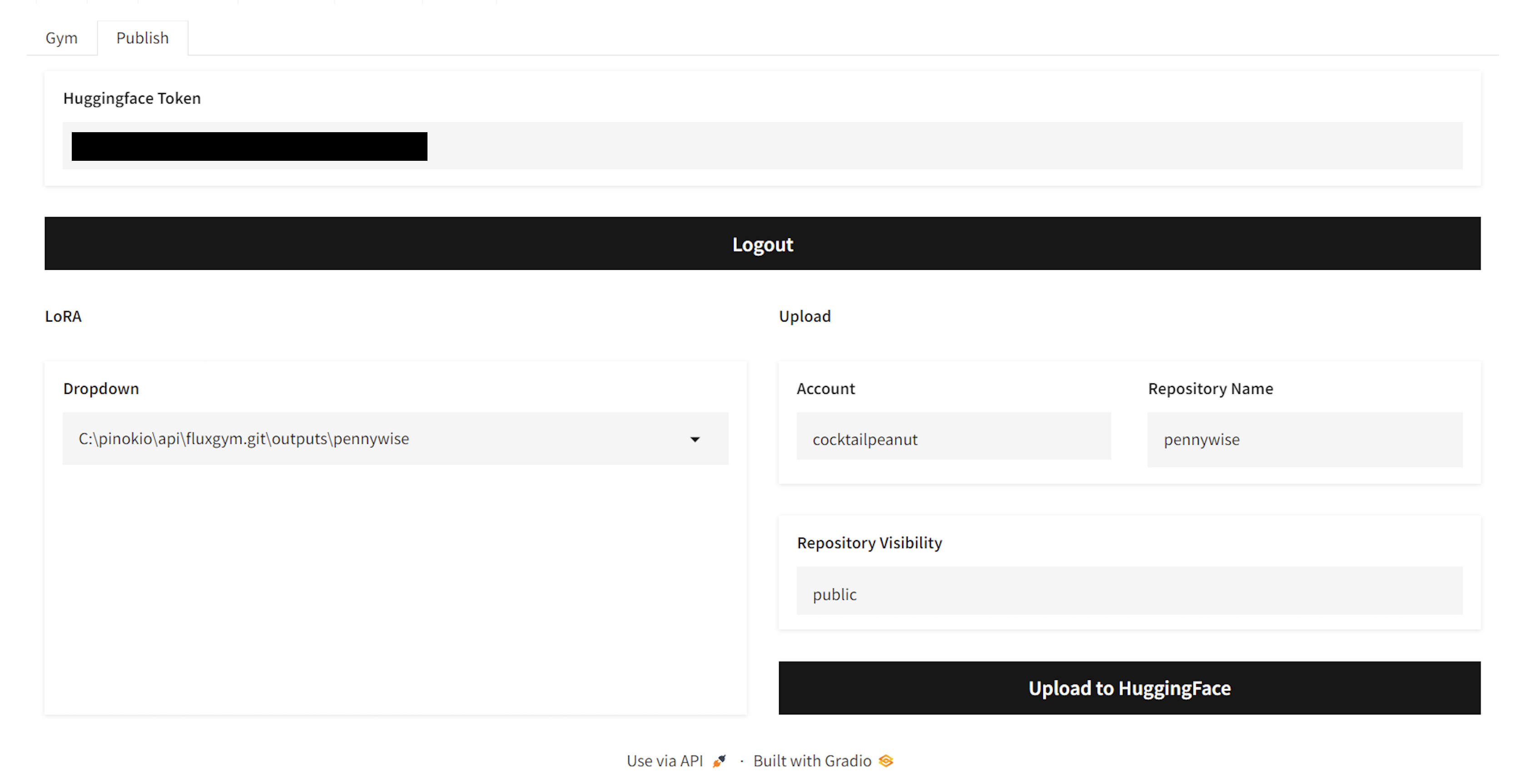Open the Use via API link
This screenshot has height=784, width=1530.
(665, 761)
